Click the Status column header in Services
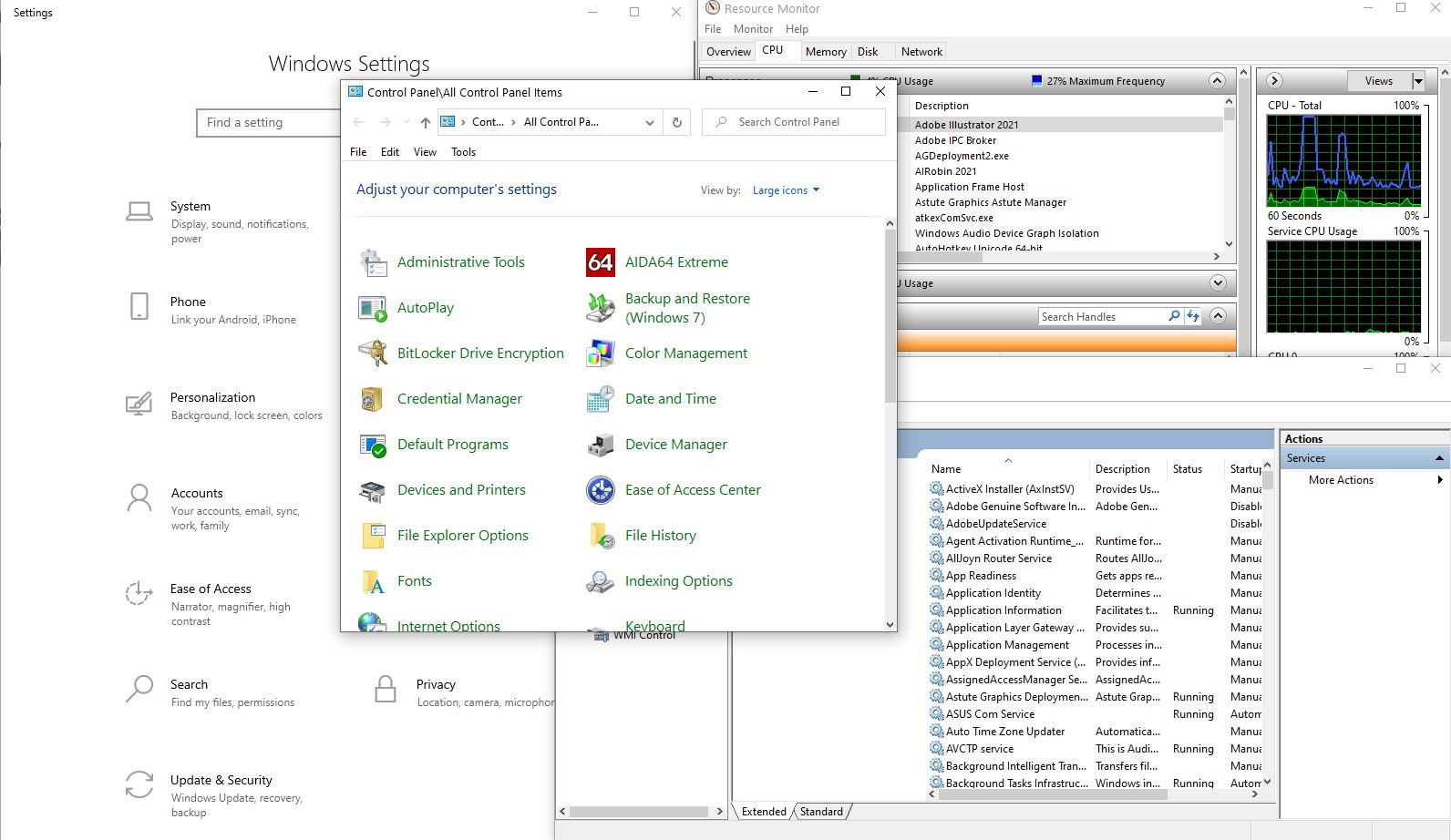This screenshot has height=840, width=1451. [1197, 469]
